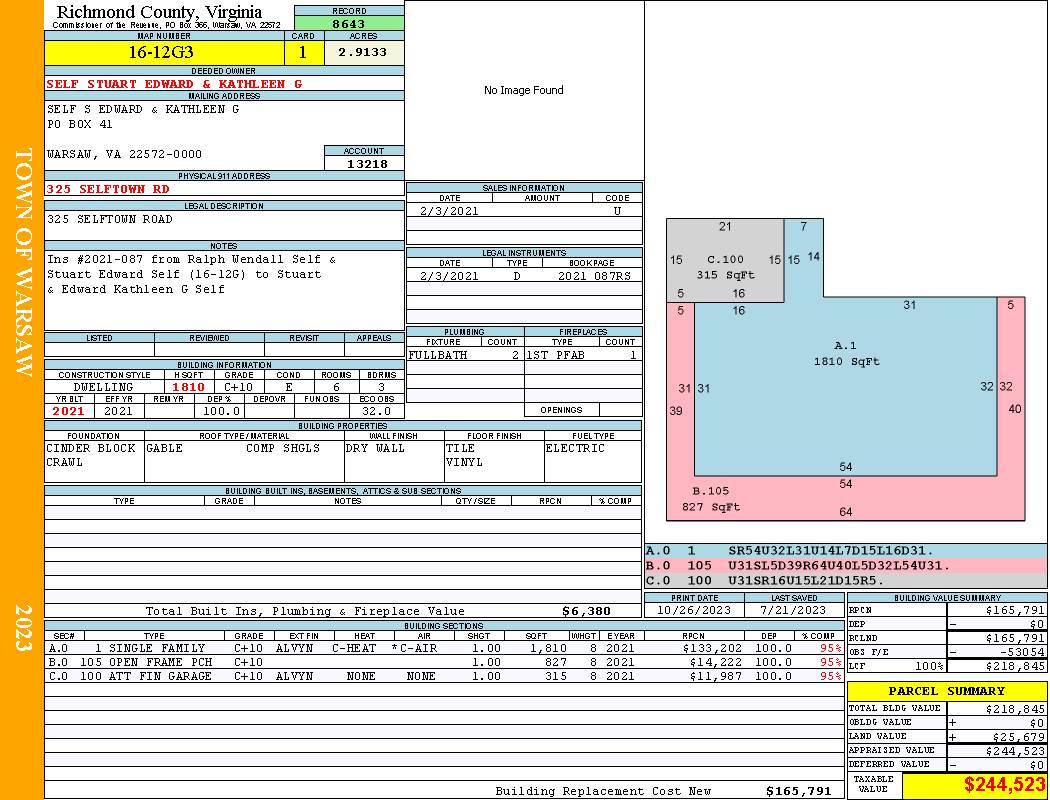
Task: Select physical address 325 SELFTOWN RD
Action: [x=108, y=189]
